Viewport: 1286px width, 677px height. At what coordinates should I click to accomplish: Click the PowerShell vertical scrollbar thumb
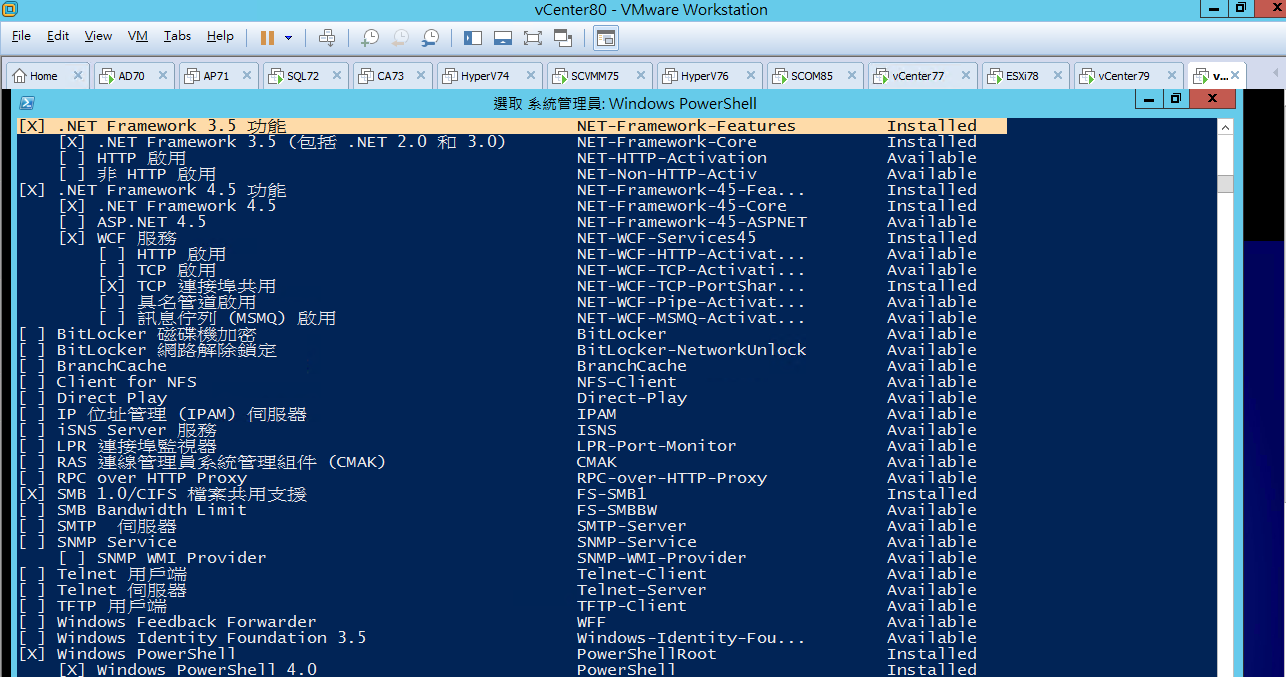[x=1225, y=183]
